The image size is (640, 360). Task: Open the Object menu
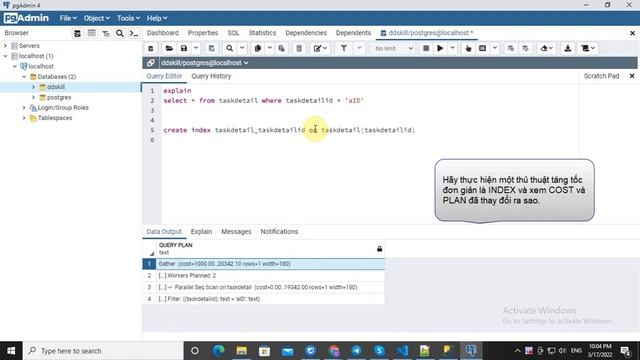[97, 18]
